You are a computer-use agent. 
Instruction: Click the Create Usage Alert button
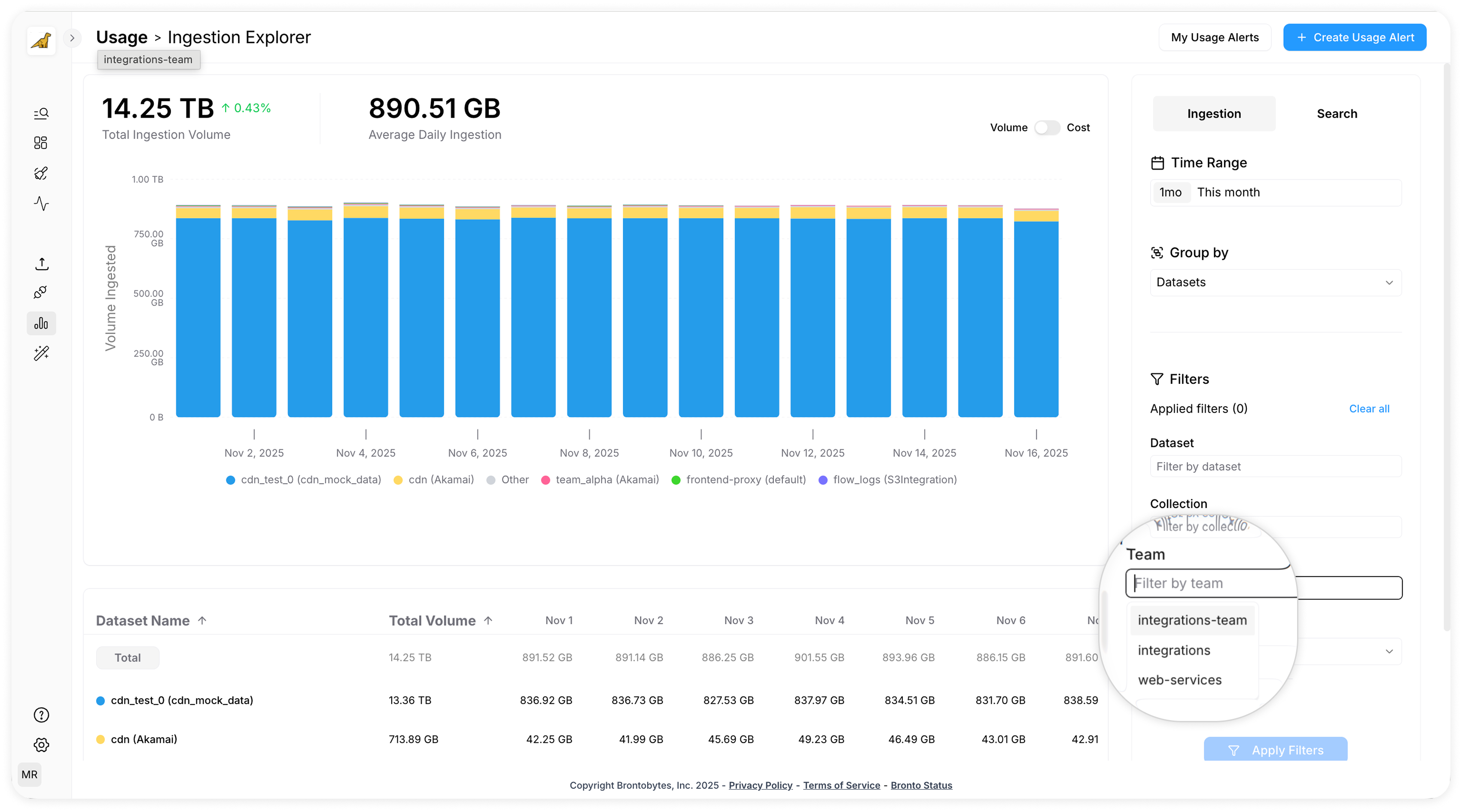(x=1354, y=37)
